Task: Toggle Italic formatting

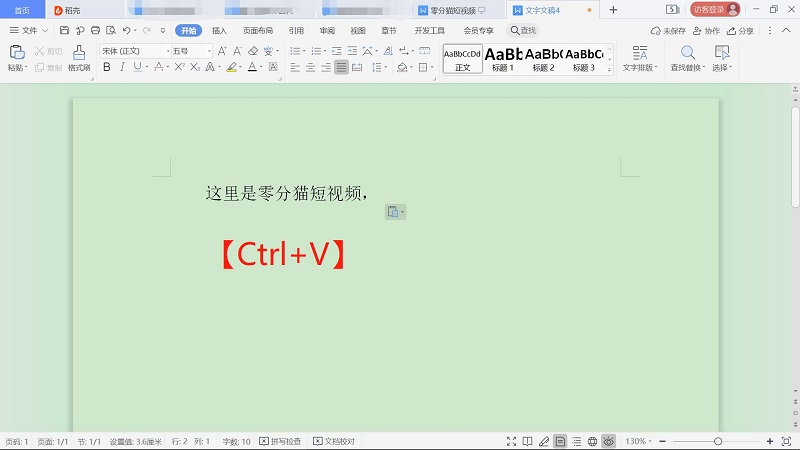Action: point(123,67)
